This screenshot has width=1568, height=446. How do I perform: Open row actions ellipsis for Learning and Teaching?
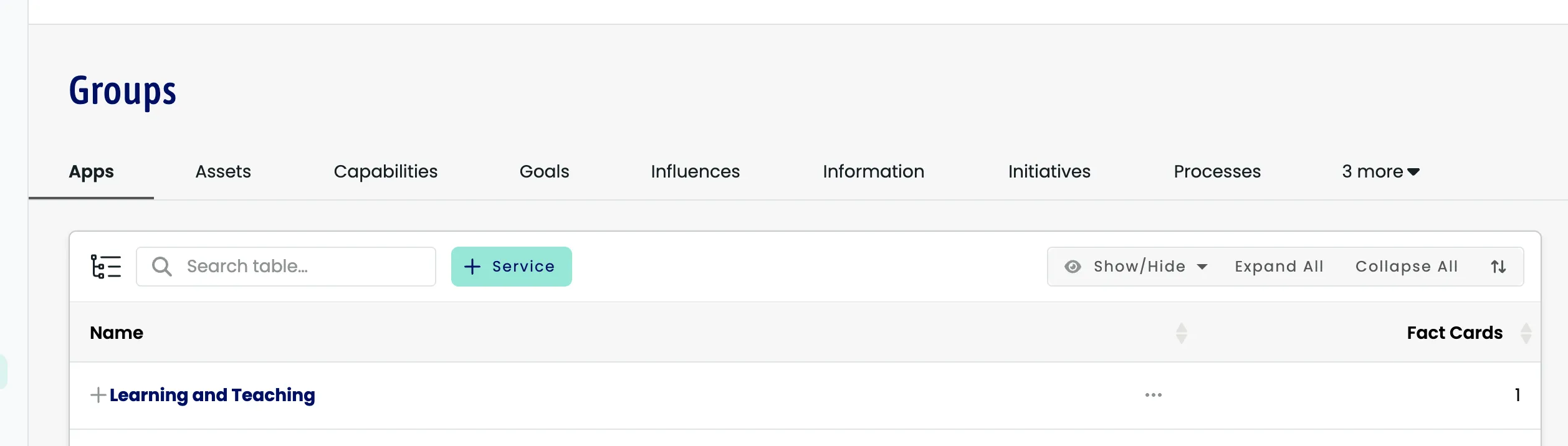(1154, 394)
